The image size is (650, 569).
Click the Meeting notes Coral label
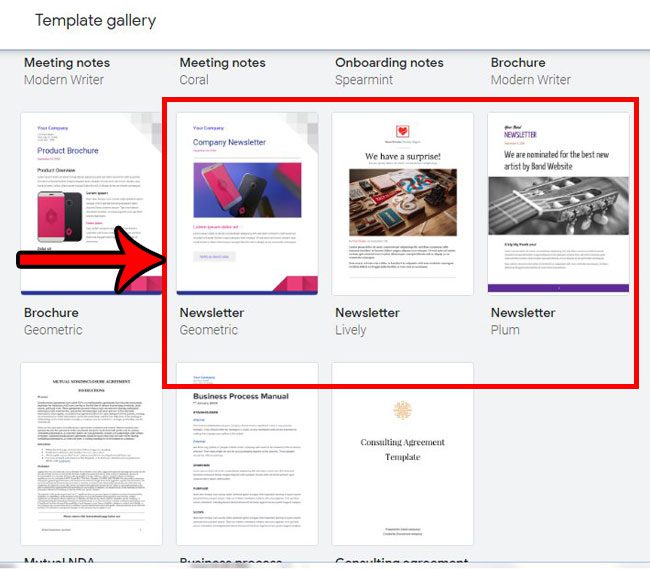pyautogui.click(x=223, y=71)
